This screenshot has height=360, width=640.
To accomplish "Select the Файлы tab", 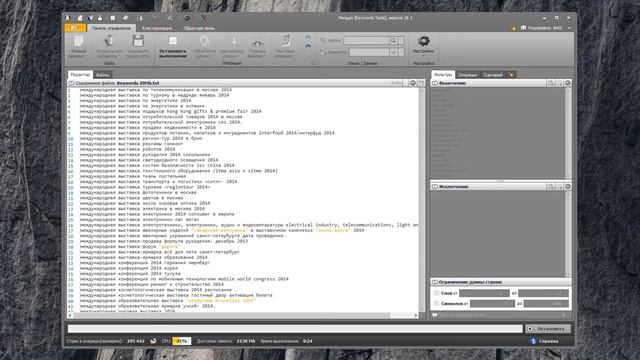I will (102, 75).
